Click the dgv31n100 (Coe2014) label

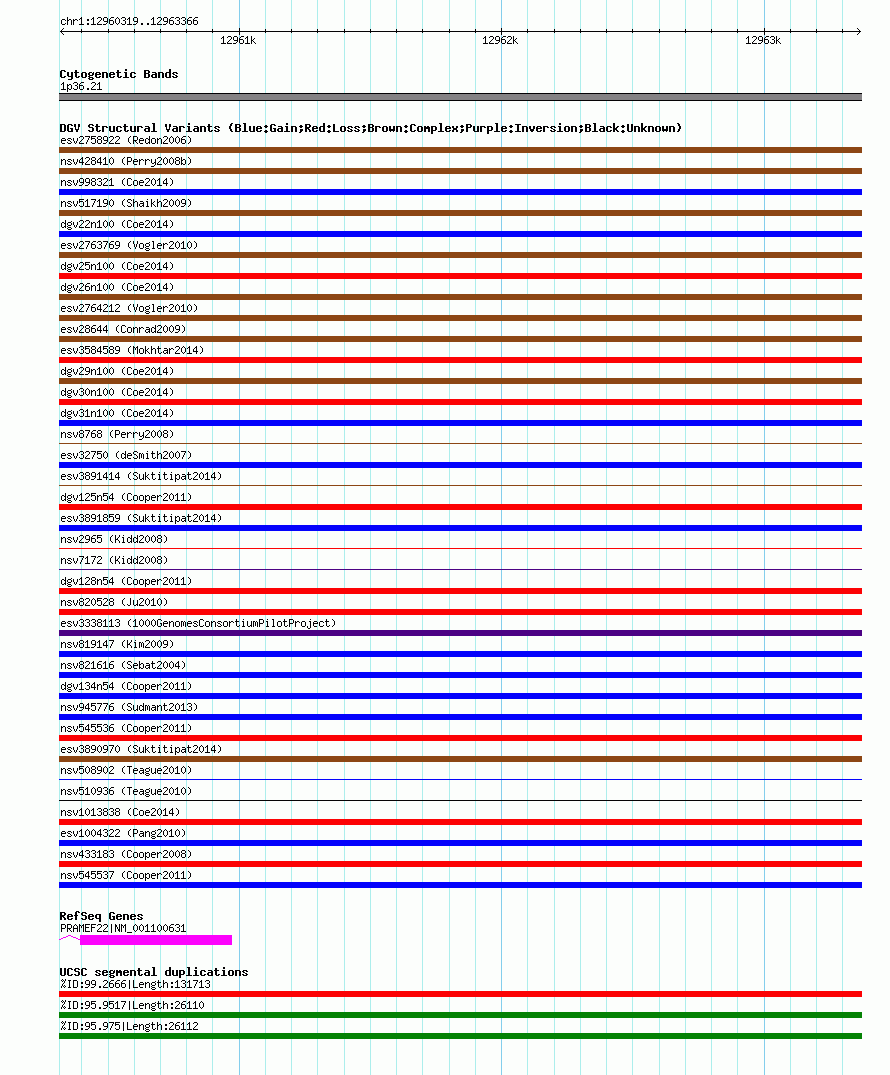(x=117, y=413)
